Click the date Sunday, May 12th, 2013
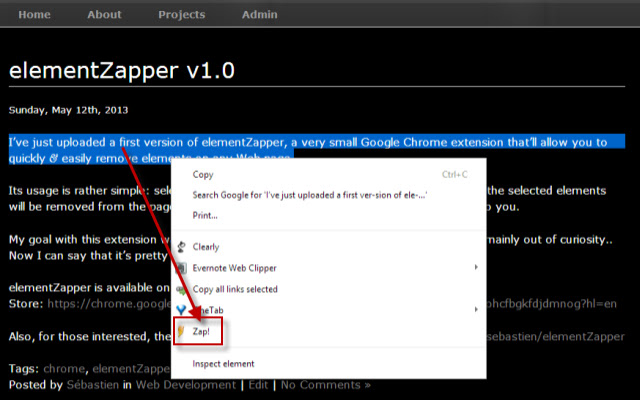This screenshot has height=400, width=640. coord(69,110)
